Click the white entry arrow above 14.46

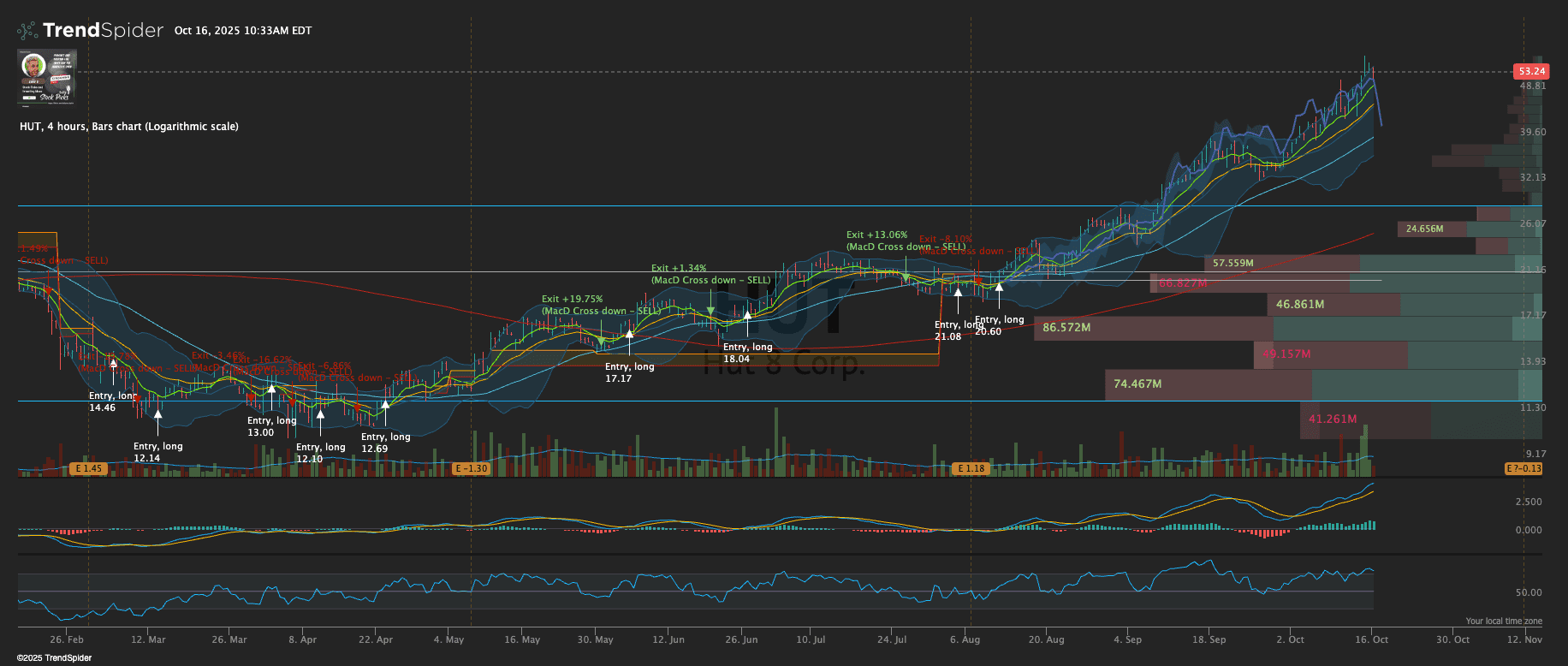(x=113, y=364)
